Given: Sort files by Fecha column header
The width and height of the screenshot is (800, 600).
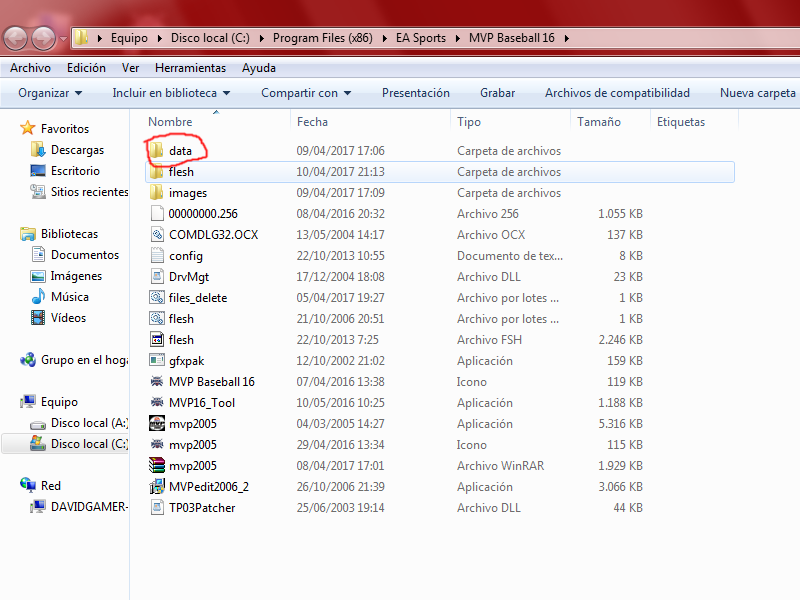Looking at the screenshot, I should (x=312, y=122).
